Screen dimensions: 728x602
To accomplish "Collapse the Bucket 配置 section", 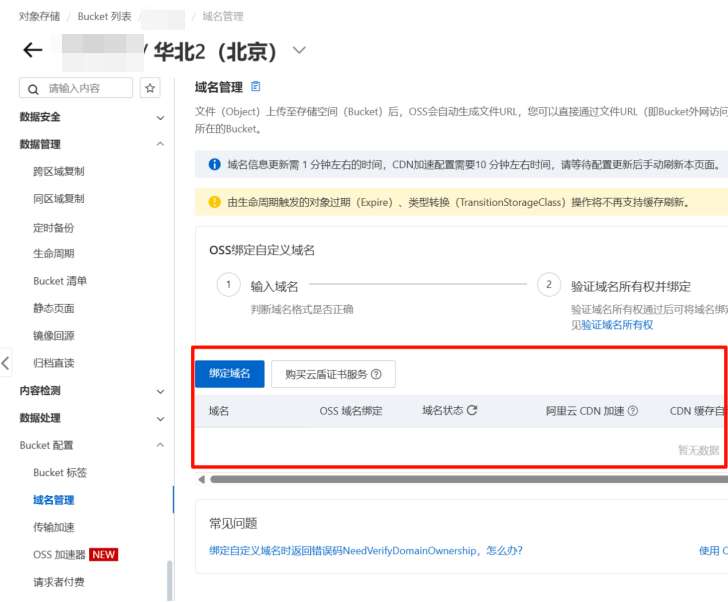I will point(160,445).
